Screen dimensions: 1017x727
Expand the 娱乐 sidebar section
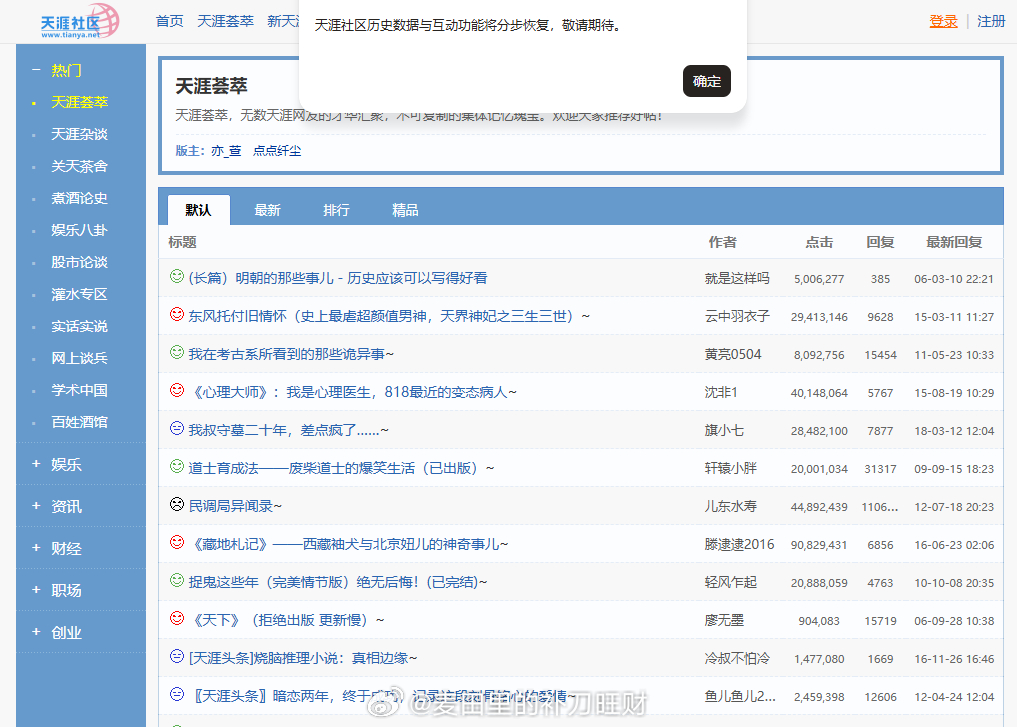tap(36, 464)
